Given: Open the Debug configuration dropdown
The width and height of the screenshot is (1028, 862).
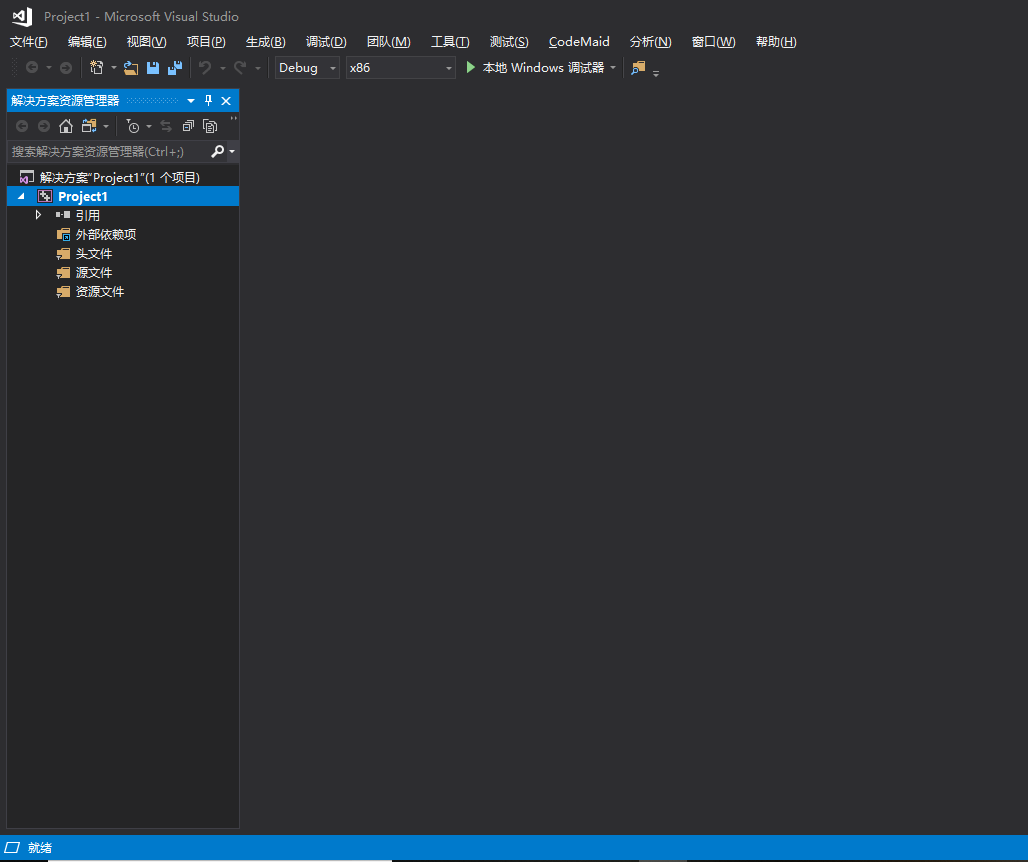Looking at the screenshot, I should [332, 68].
